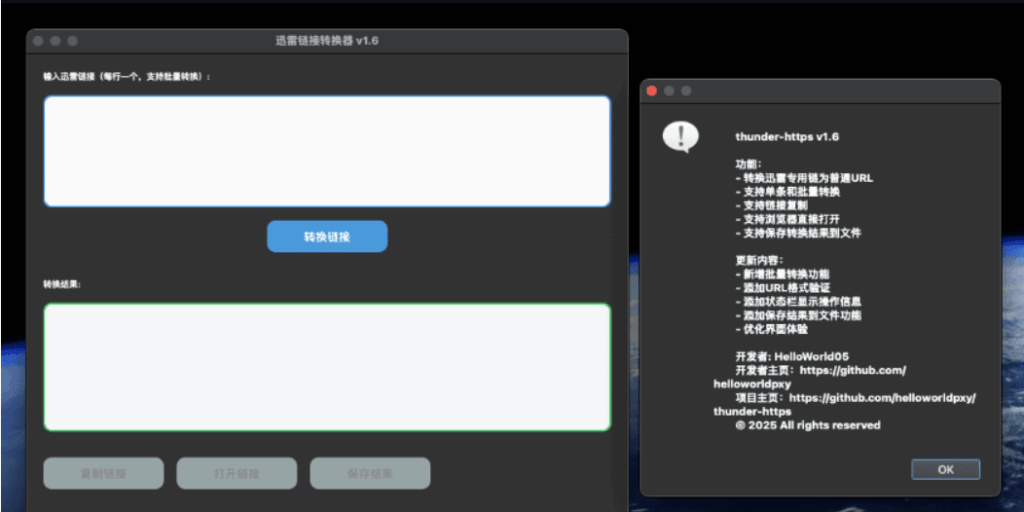Click the 转换结果 label above the output box
Image resolution: width=1024 pixels, height=512 pixels.
[x=62, y=285]
